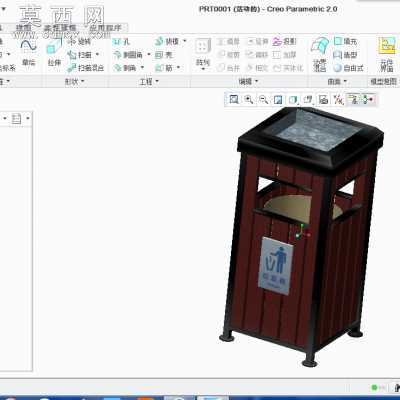Screen dimensions: 400x400
Task: Select the Draft (拔模) tool
Action: (167, 42)
